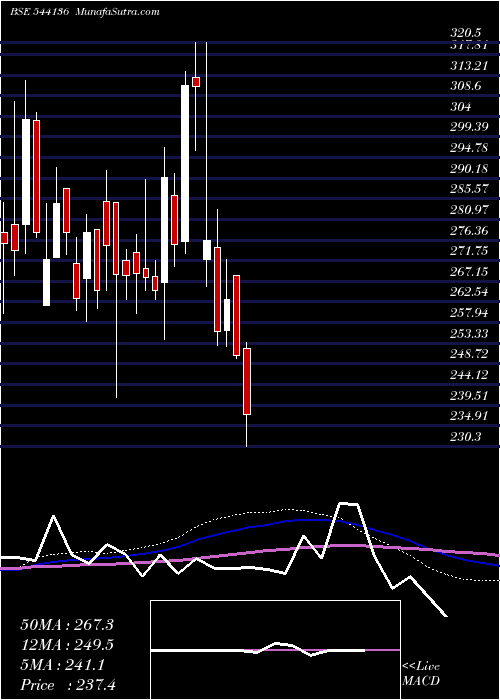This screenshot has height=700, width=500.
Task: Click the 244.12 price level label
Action: click(469, 375)
